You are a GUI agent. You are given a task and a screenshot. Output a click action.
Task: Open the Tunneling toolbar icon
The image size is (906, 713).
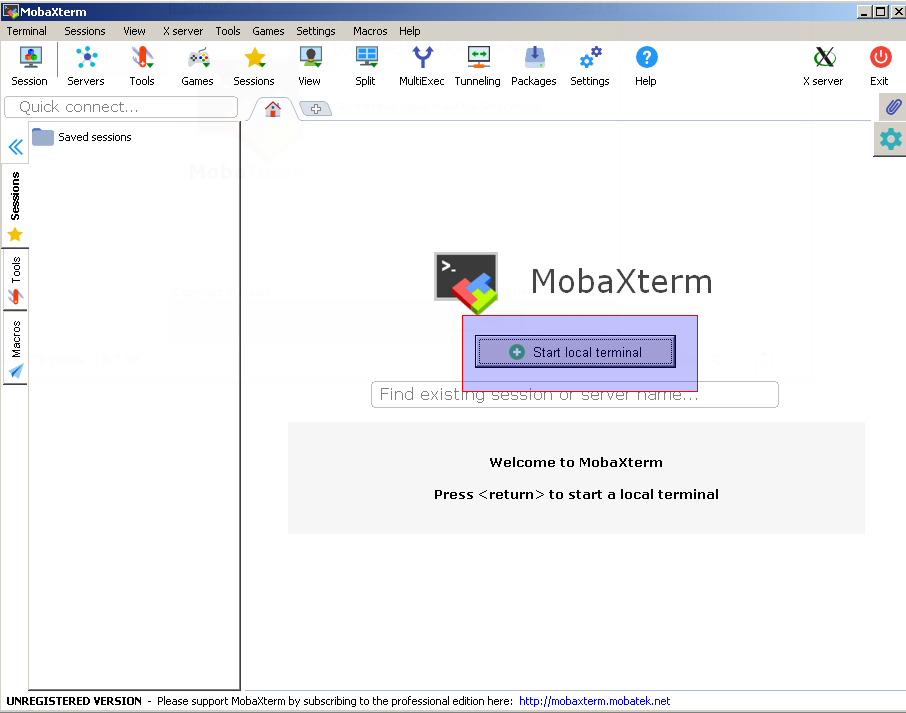click(478, 66)
